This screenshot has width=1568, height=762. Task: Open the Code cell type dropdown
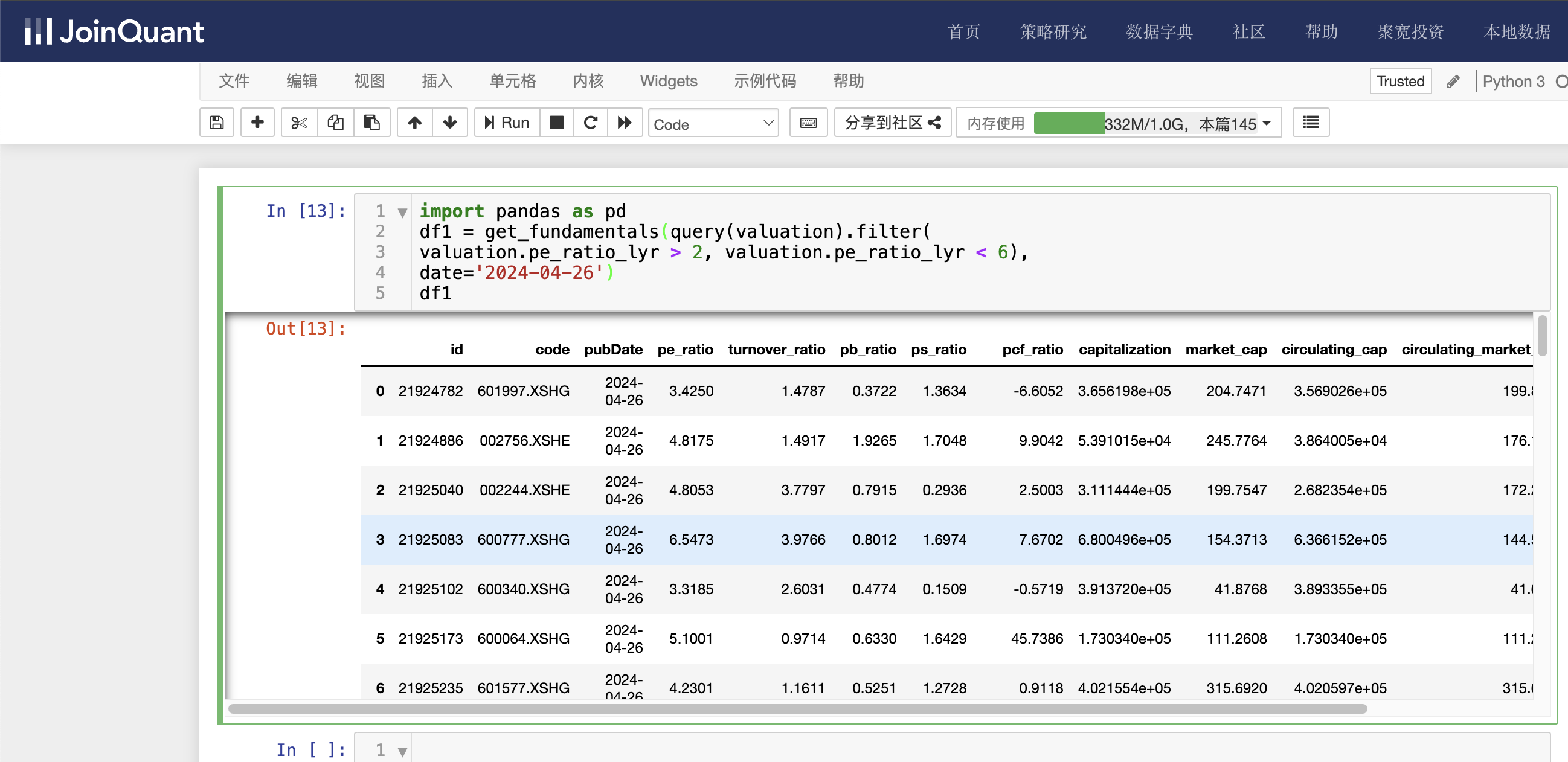click(x=713, y=124)
